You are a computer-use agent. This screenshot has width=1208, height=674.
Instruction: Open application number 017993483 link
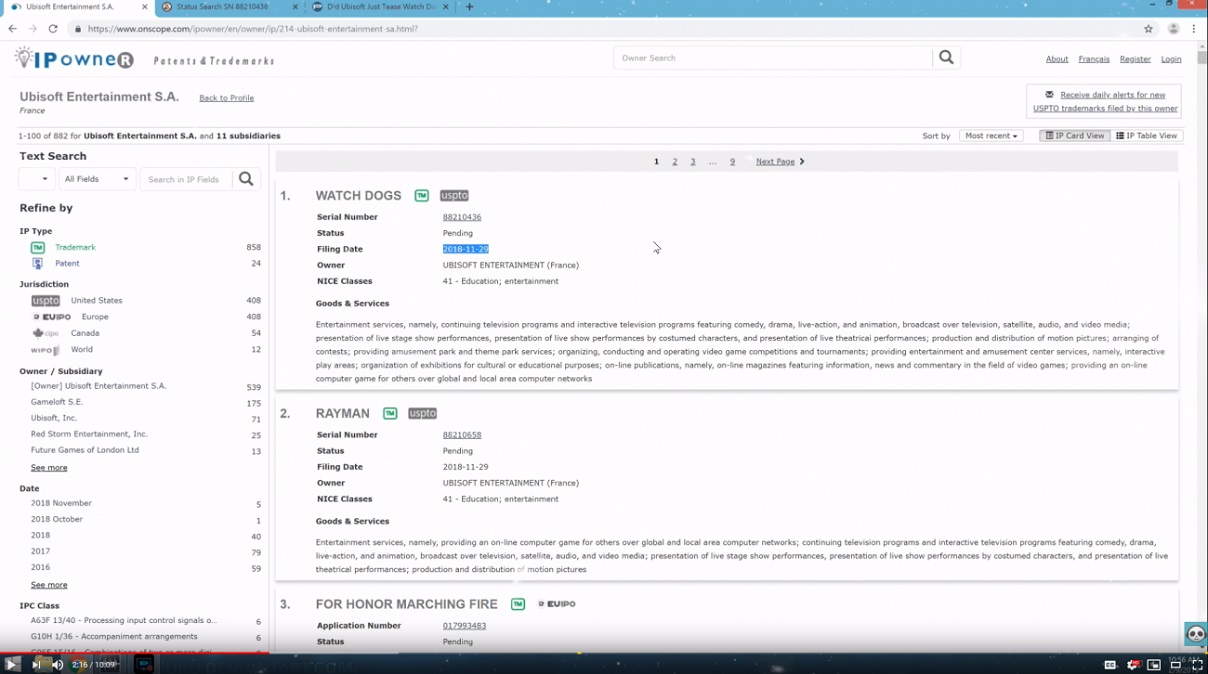coord(464,626)
